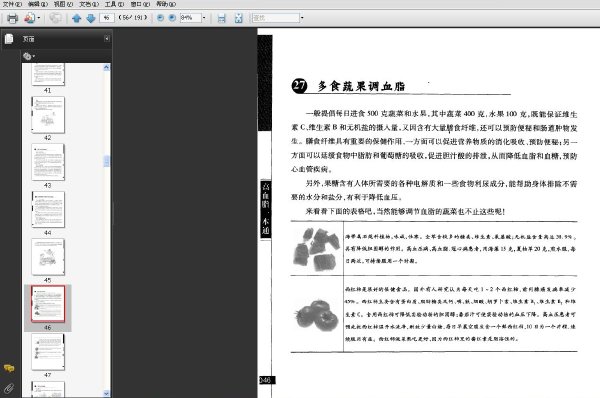Open the dropdown arrow beside the collaborate icon
Image resolution: width=600 pixels, height=398 pixels.
39,18
